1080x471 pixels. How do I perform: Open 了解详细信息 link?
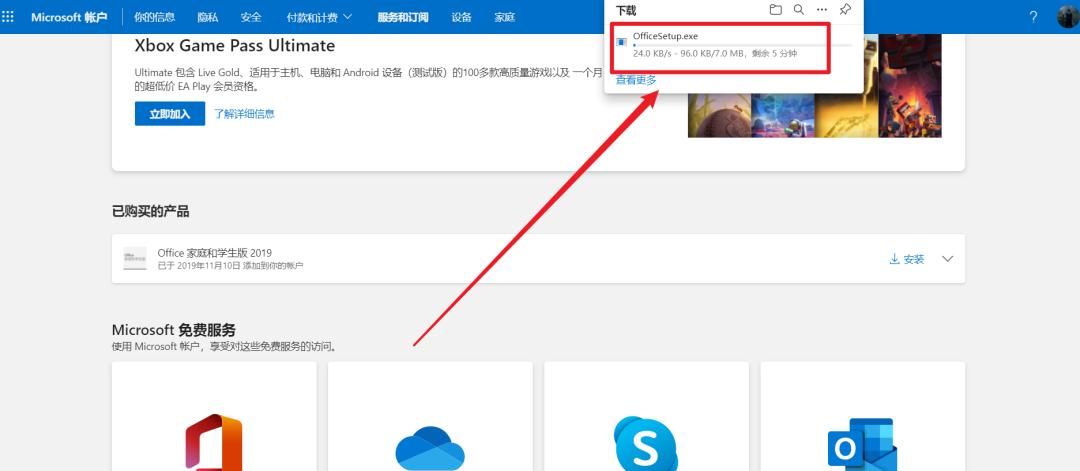click(244, 114)
